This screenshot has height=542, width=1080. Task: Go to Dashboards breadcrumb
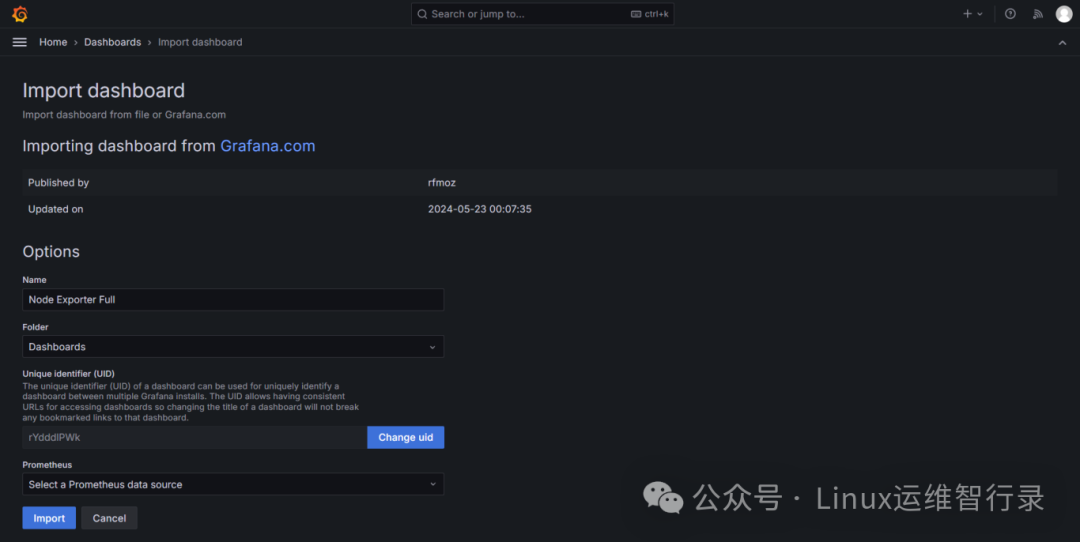[112, 42]
